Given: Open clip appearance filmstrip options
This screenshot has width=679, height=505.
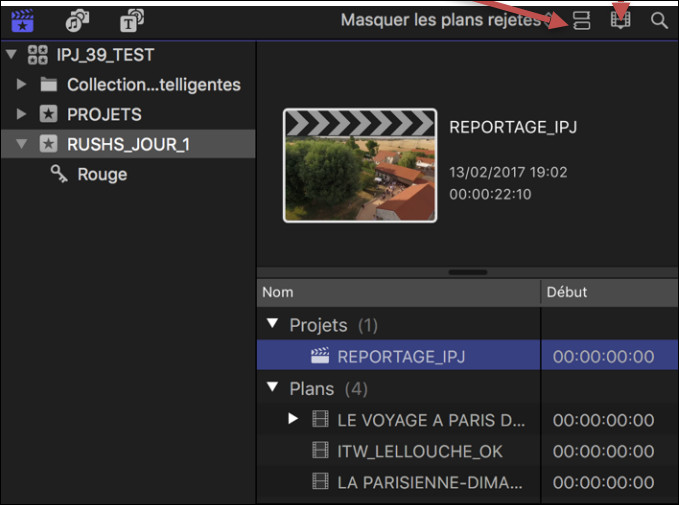Looking at the screenshot, I should 620,20.
